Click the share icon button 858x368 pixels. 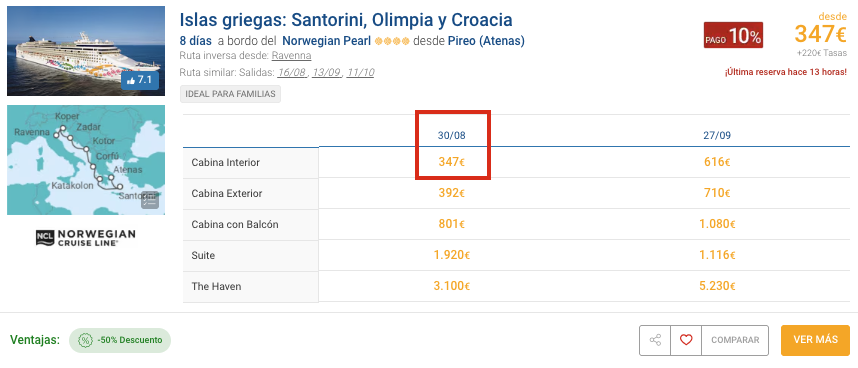coord(655,340)
